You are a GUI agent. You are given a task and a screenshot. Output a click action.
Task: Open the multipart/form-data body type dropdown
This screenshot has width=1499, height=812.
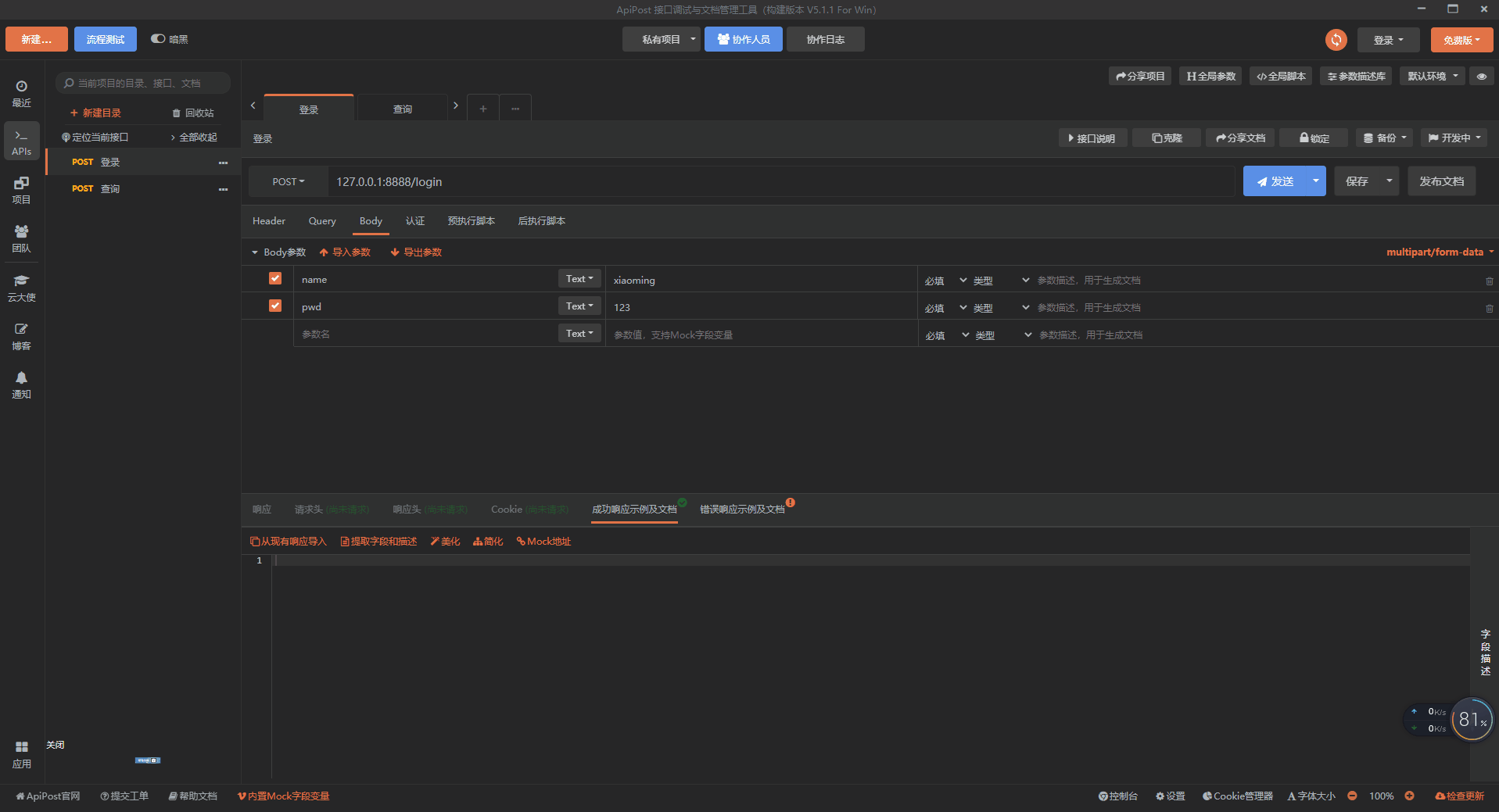1440,252
